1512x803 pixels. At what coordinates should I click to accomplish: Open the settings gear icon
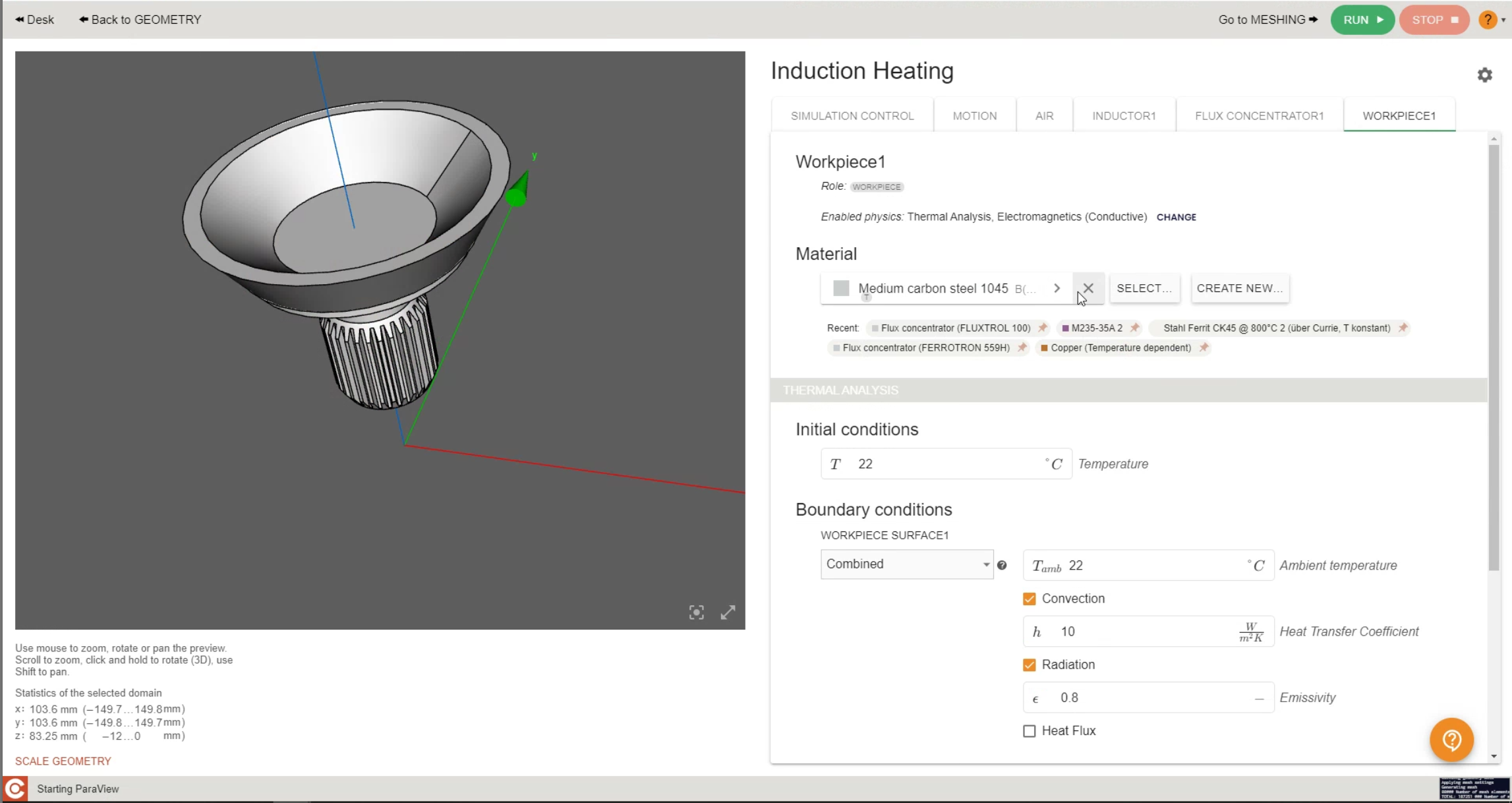pos(1484,74)
